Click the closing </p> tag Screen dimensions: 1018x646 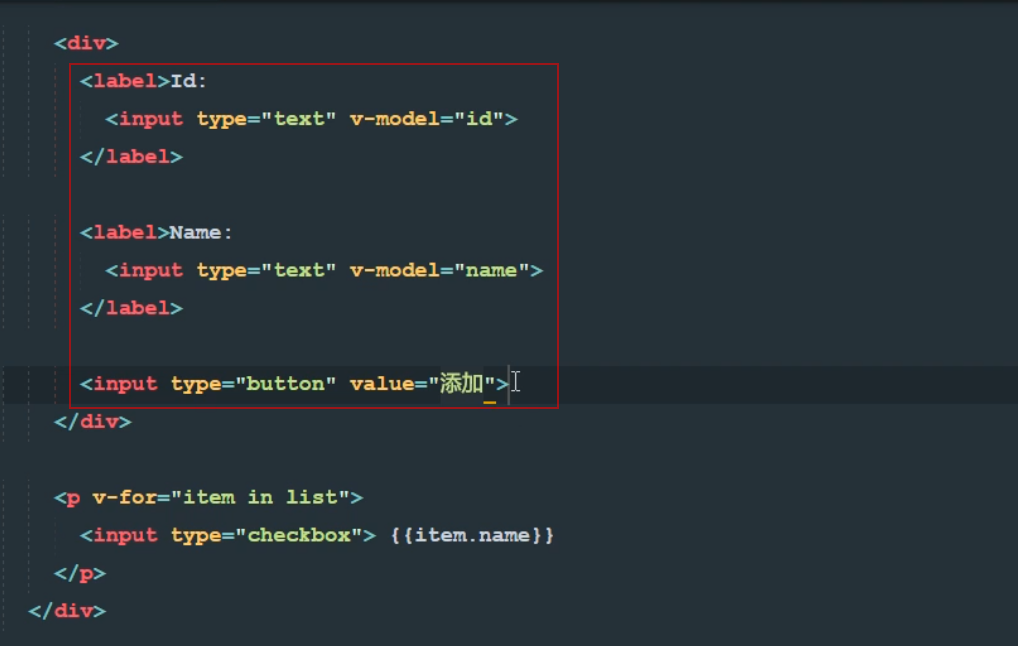click(x=80, y=573)
